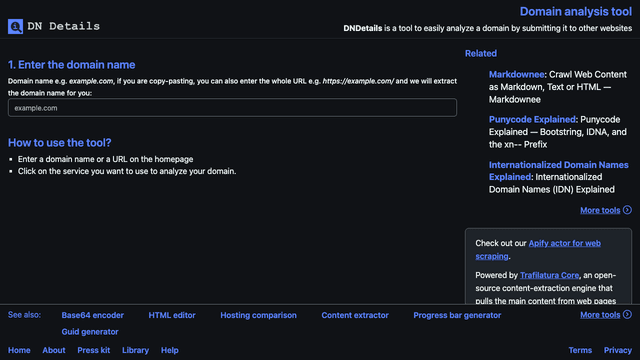
Task: Click the '1. Enter the domain name' heading
Action: [x=71, y=64]
